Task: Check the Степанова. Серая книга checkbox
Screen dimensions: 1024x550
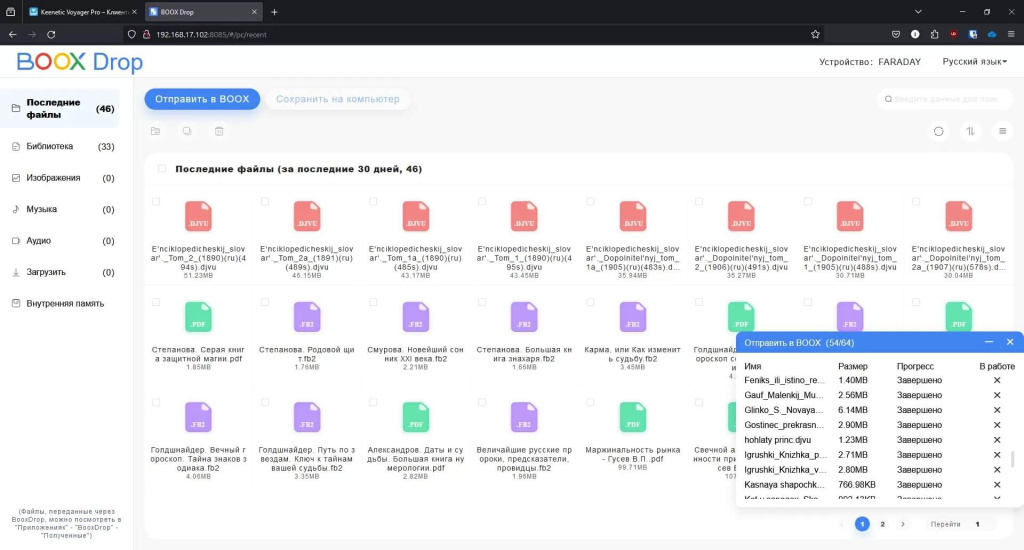Action: [156, 302]
